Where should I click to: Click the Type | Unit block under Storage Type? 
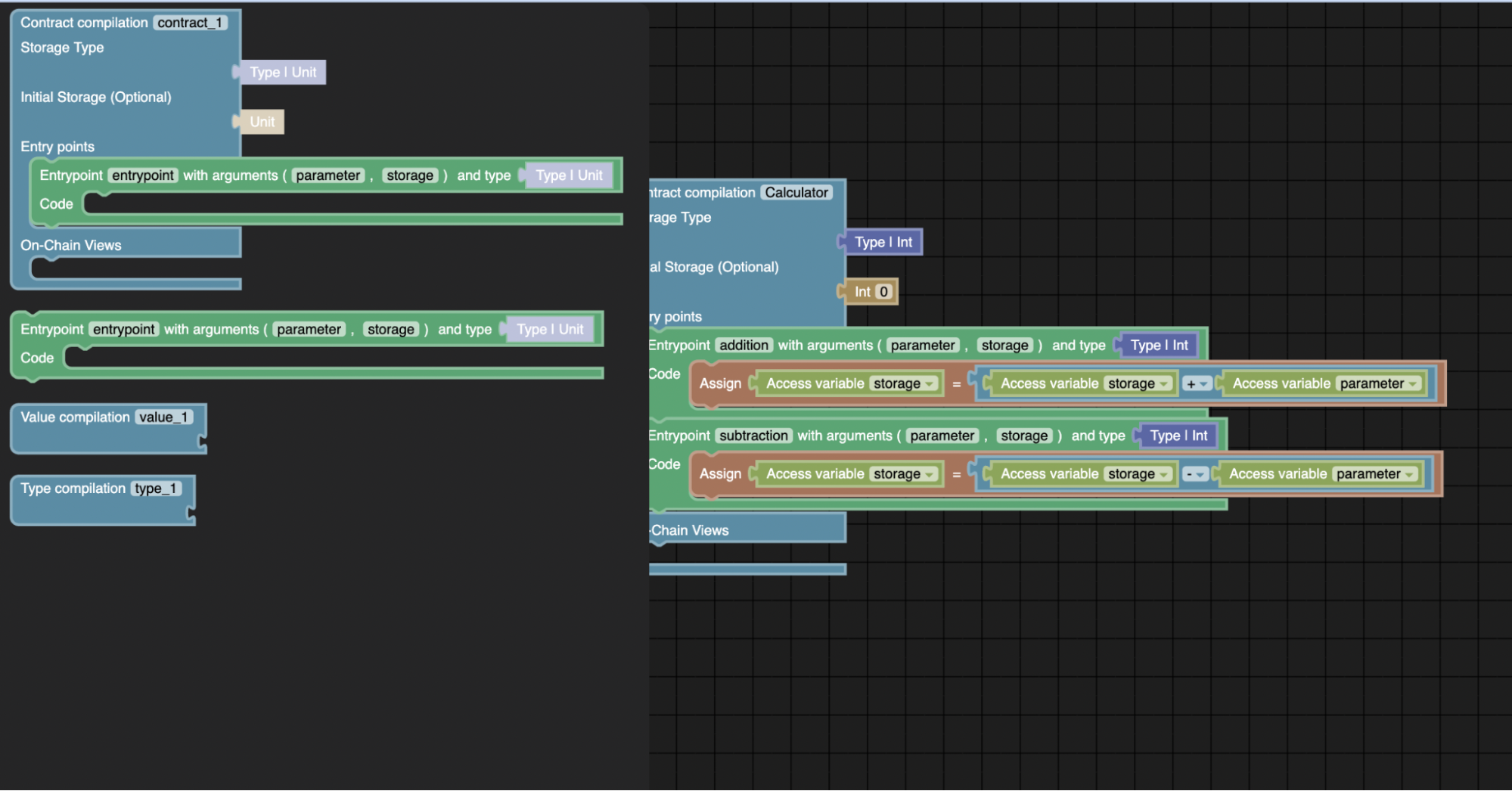(x=283, y=73)
